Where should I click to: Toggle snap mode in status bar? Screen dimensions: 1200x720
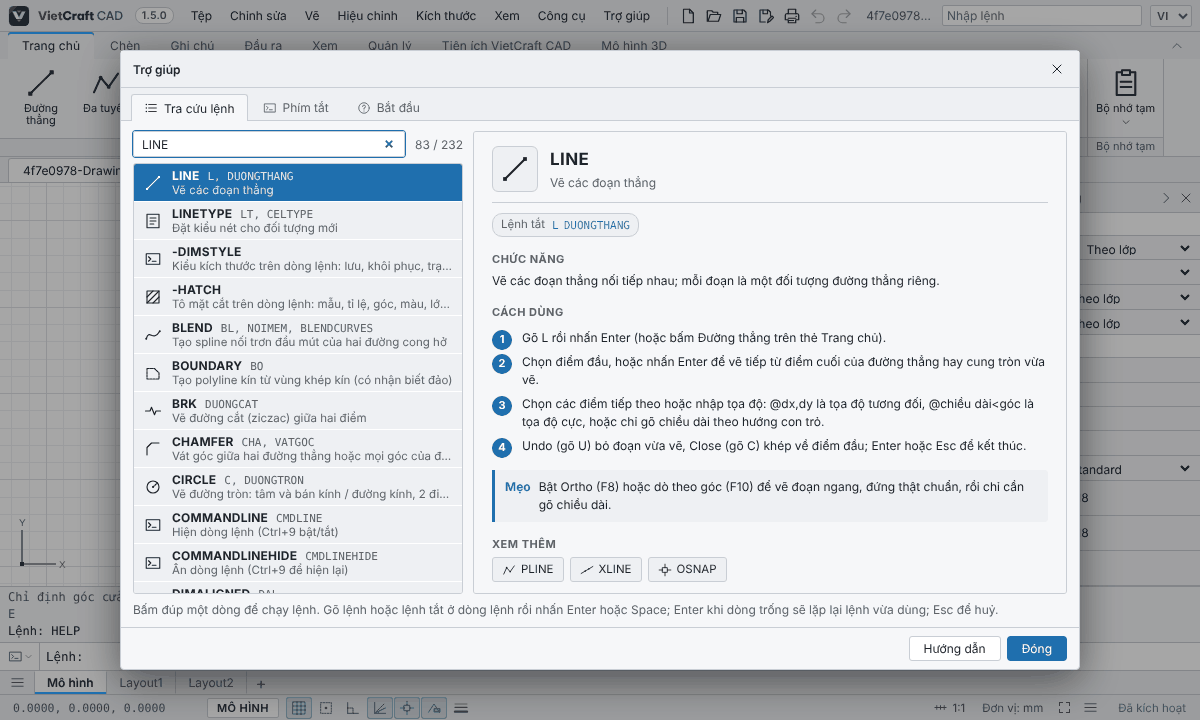pyautogui.click(x=325, y=708)
